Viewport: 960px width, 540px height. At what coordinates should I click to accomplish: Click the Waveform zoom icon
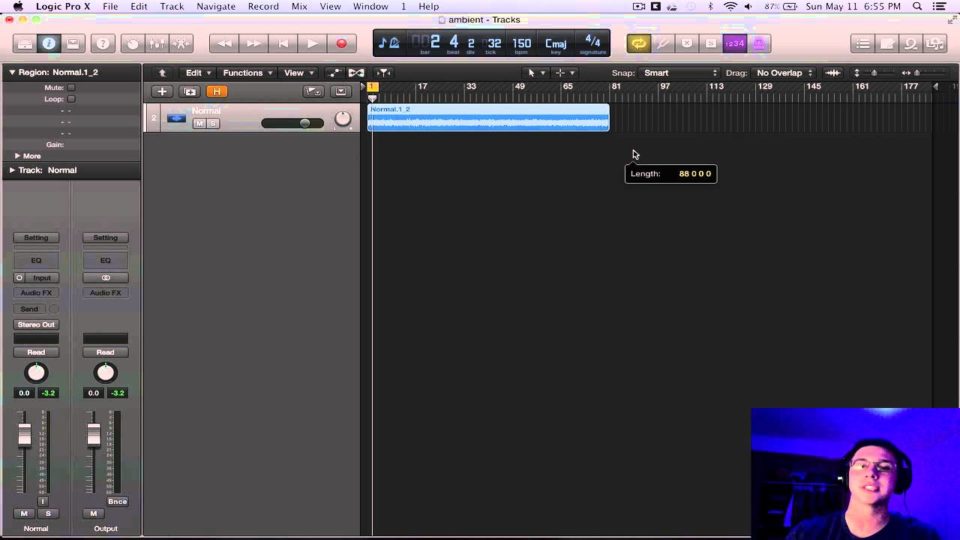click(833, 73)
